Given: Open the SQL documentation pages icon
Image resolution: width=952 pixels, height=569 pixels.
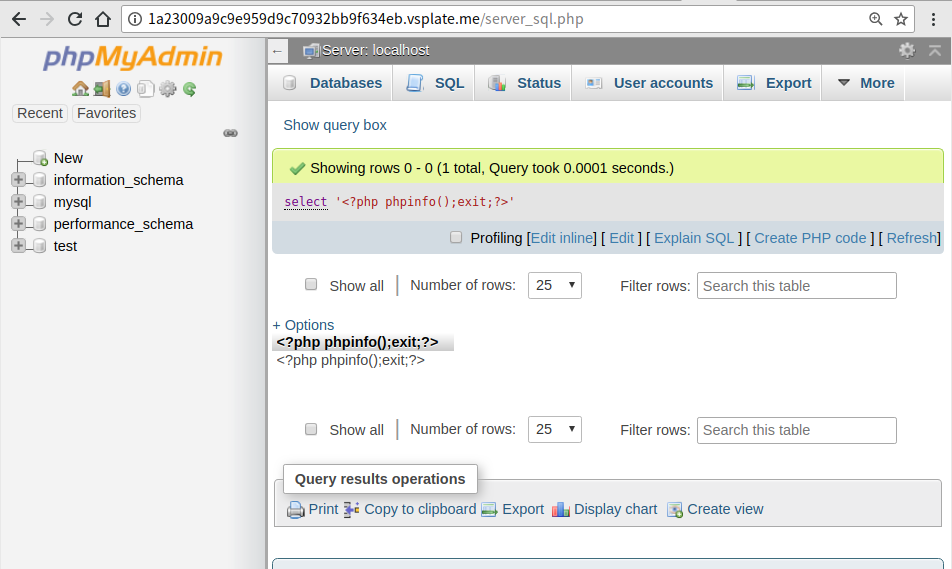Looking at the screenshot, I should [x=146, y=89].
